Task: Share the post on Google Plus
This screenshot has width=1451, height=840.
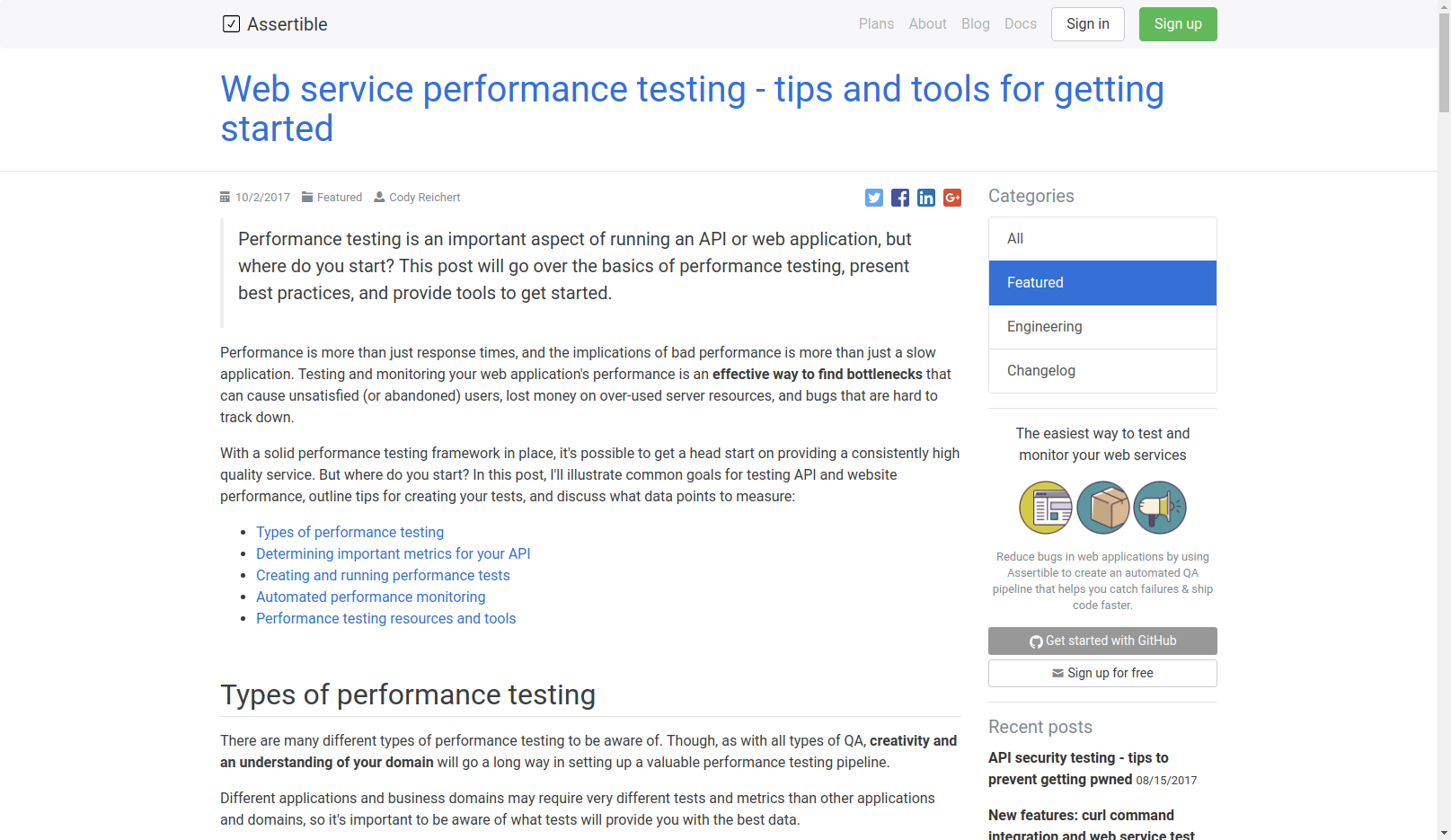Action: (x=952, y=198)
